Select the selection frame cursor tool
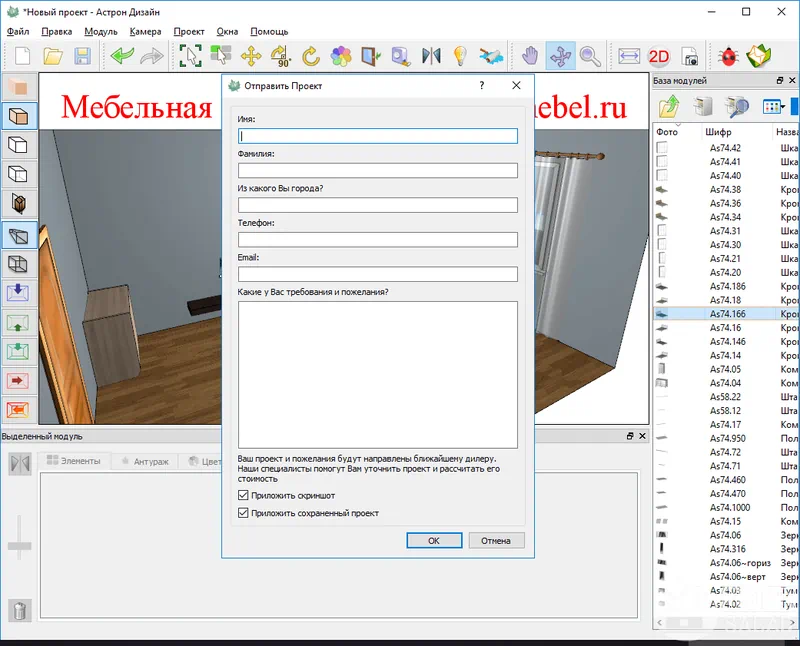The image size is (800, 646). (190, 56)
